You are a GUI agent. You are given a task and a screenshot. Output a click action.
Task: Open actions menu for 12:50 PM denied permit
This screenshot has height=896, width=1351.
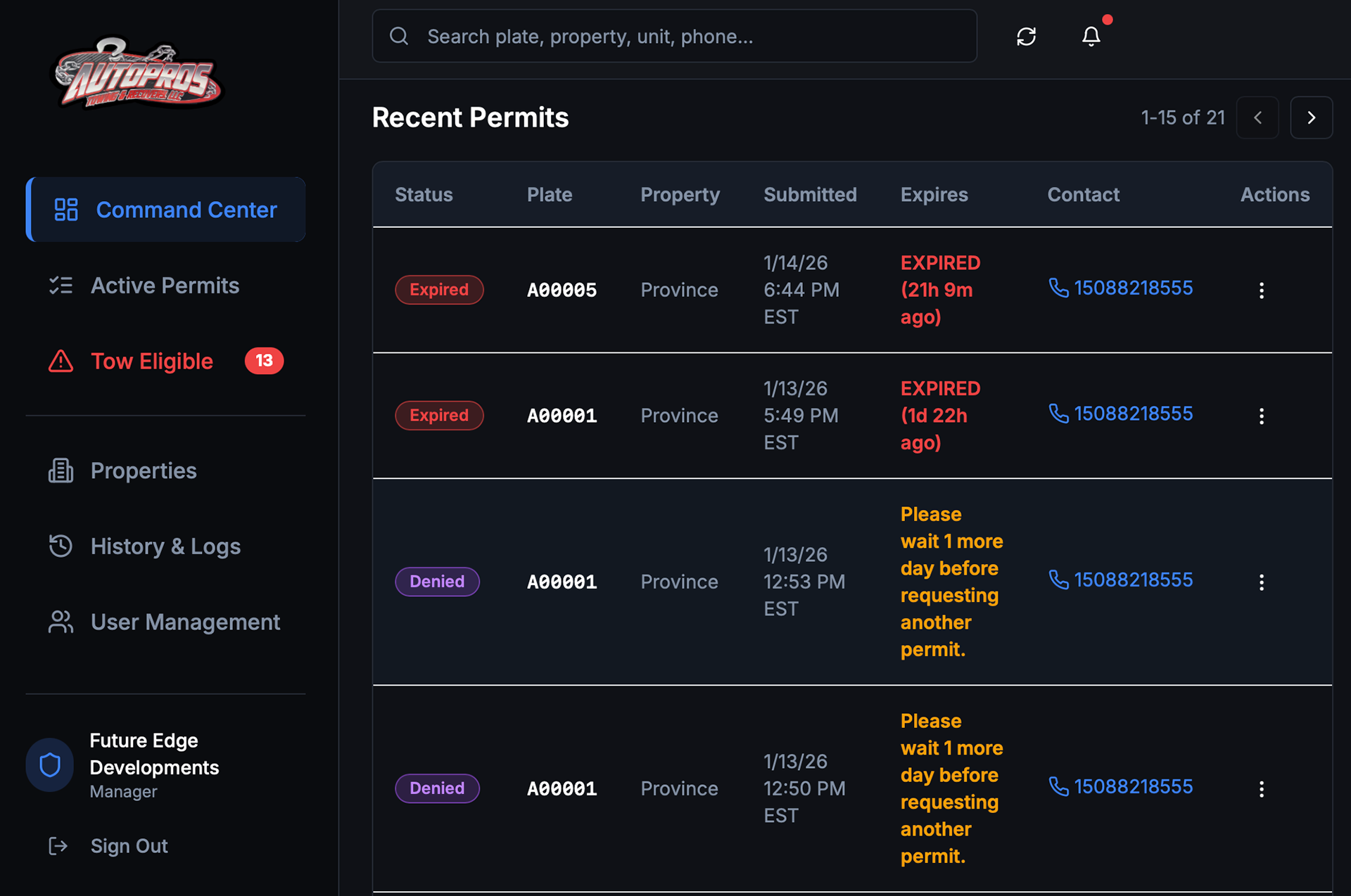point(1261,789)
